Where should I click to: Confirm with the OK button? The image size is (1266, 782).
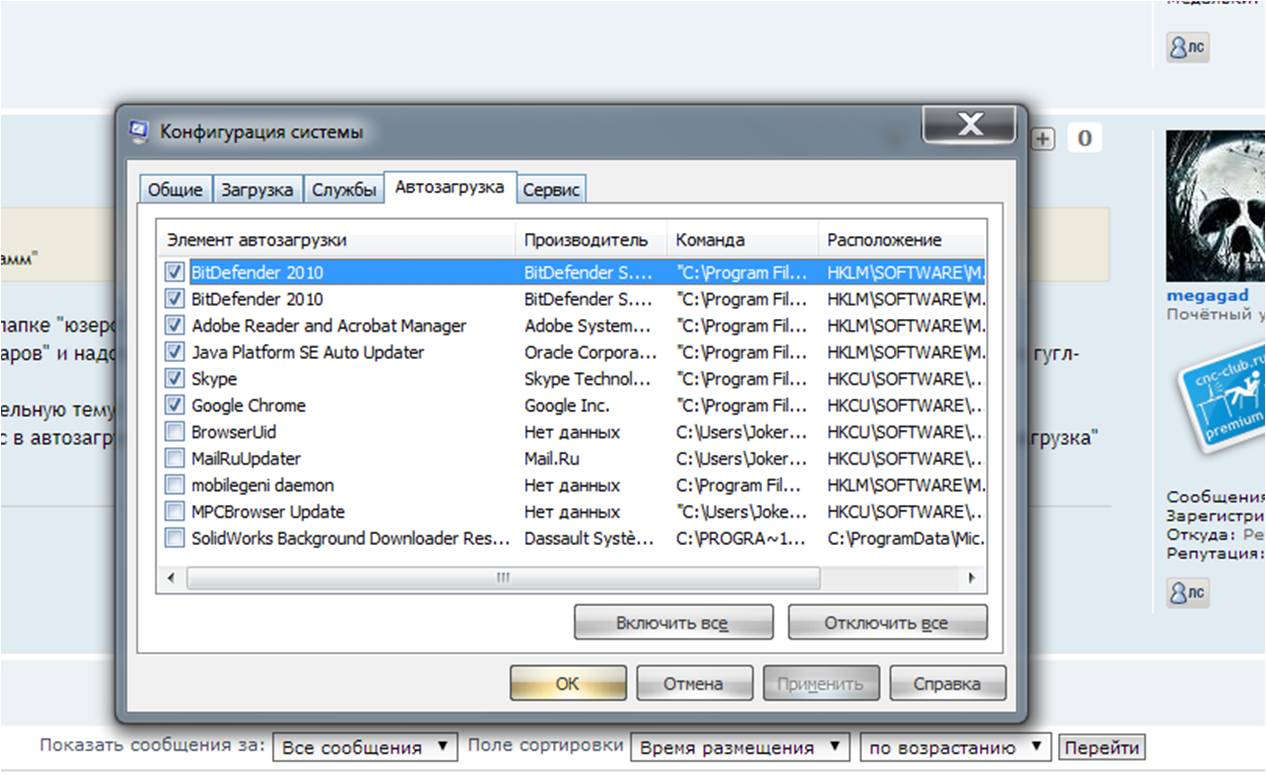568,684
